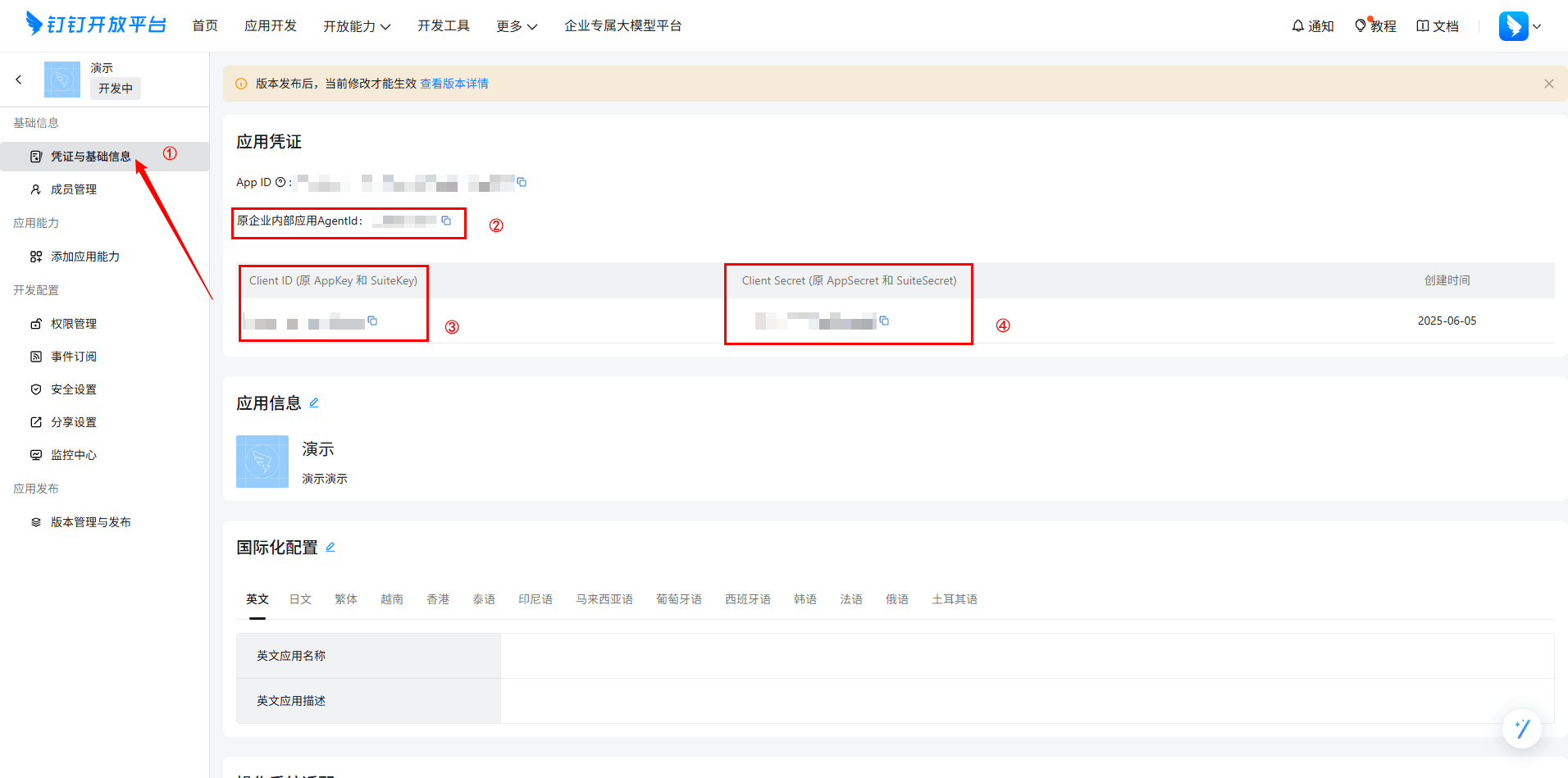Go back using left arrow in sidebar
The height and width of the screenshot is (778, 1568).
coord(19,80)
